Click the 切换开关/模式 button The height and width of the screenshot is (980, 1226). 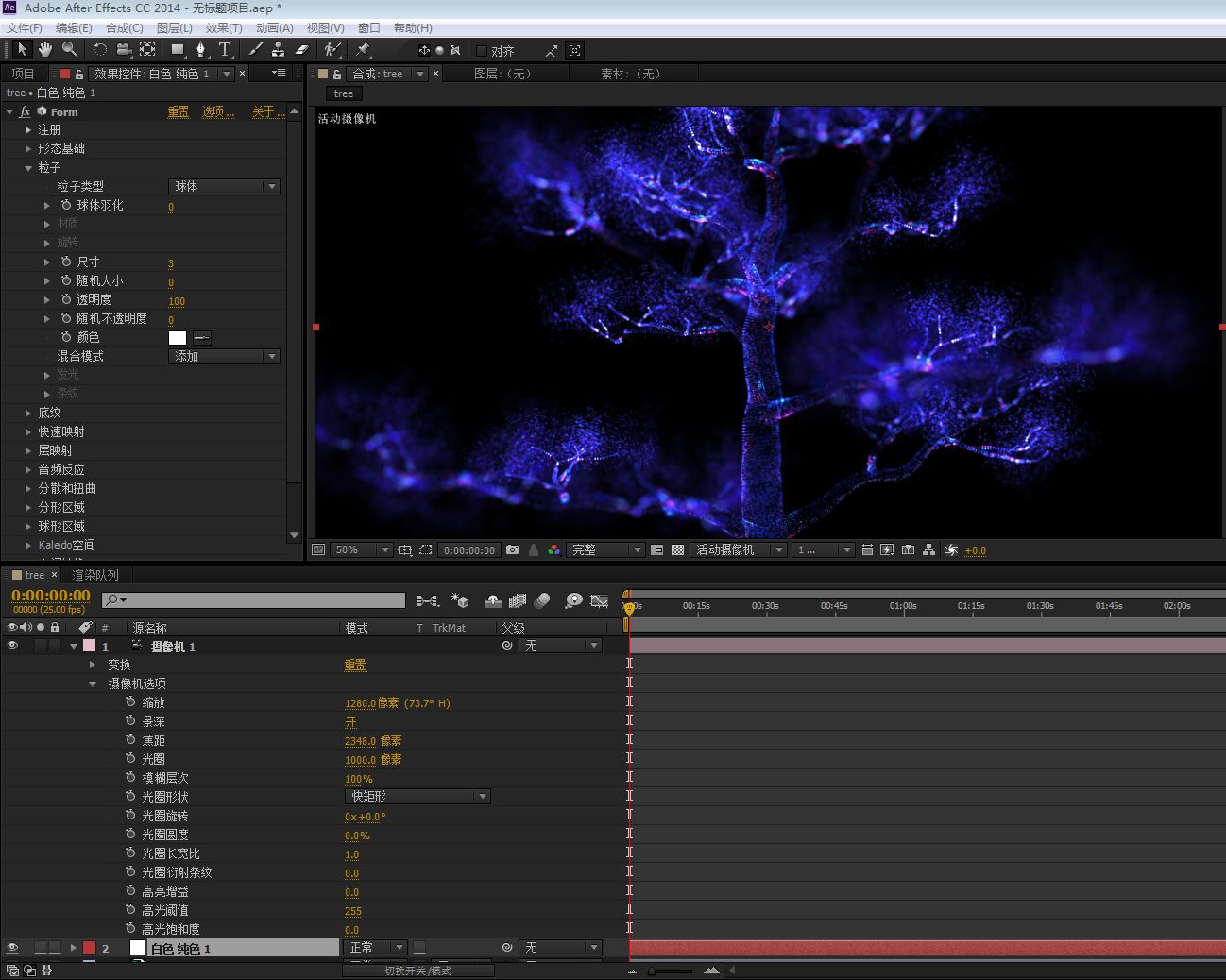pyautogui.click(x=417, y=971)
